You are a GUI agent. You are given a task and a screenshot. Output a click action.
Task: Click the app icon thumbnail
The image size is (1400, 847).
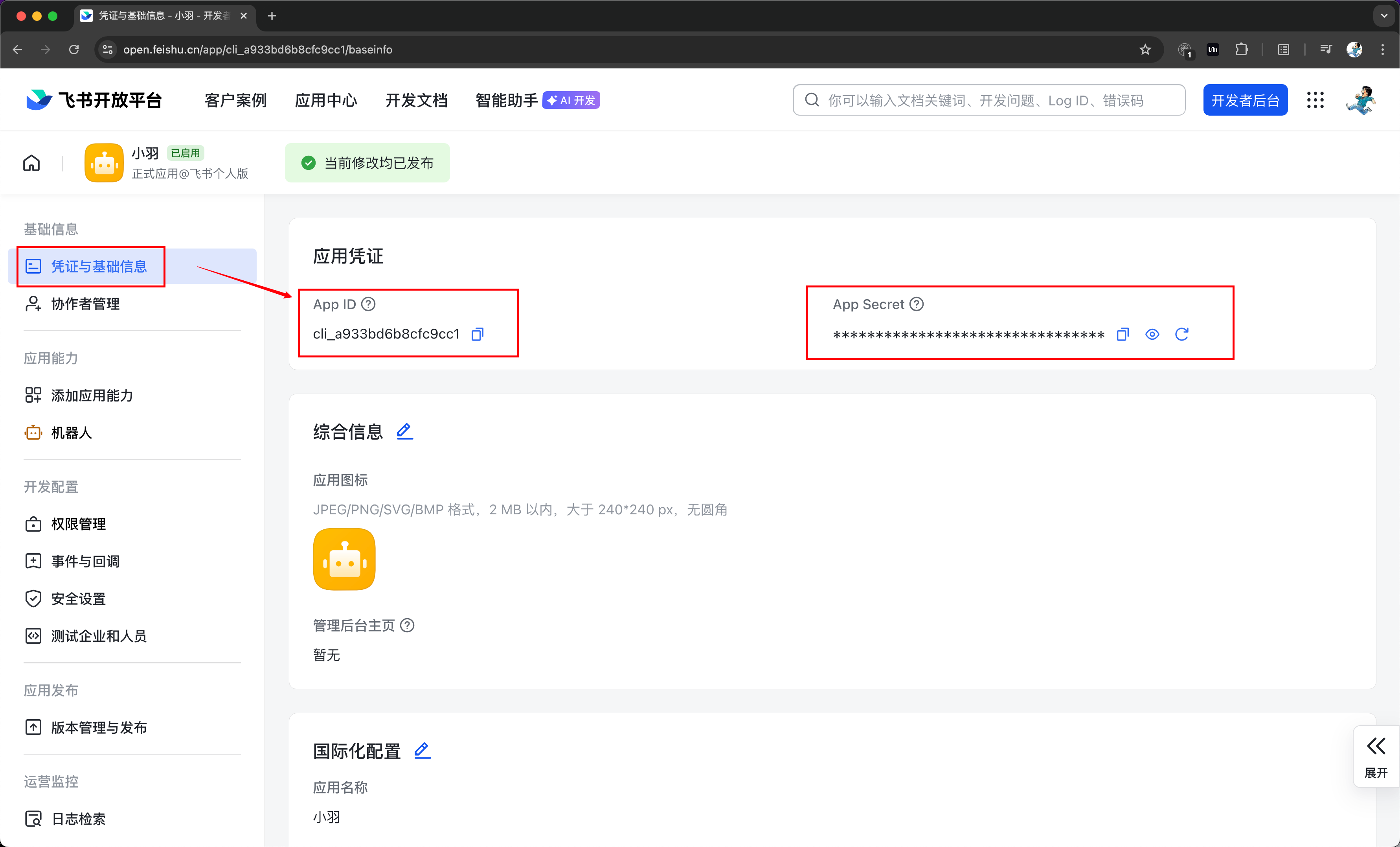344,559
